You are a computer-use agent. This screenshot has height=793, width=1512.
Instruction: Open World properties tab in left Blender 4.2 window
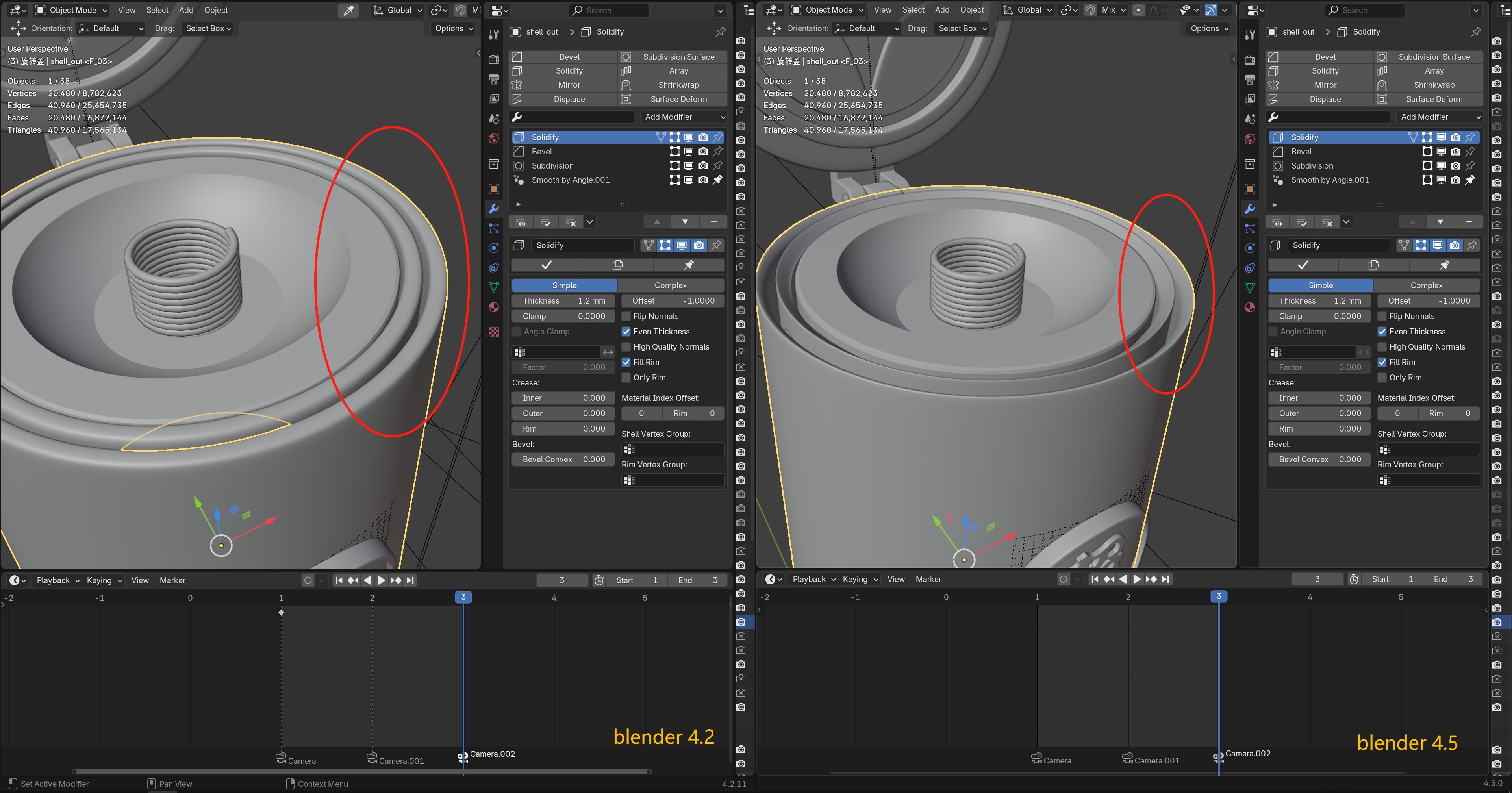pyautogui.click(x=494, y=139)
